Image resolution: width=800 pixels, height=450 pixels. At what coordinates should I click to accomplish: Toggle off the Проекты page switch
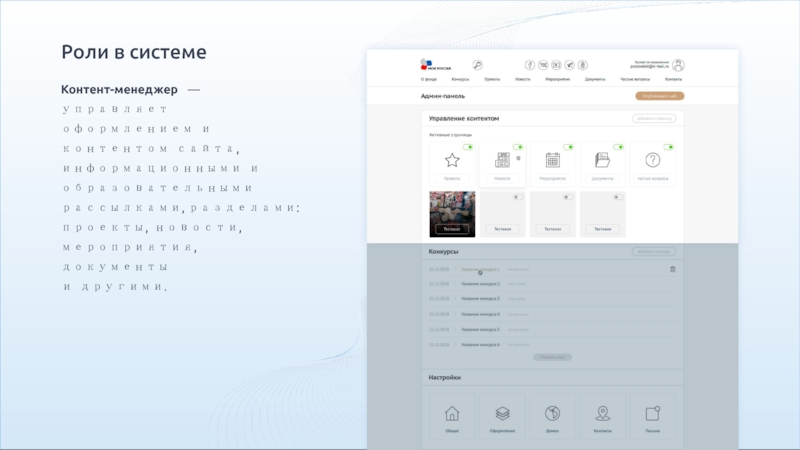pyautogui.click(x=468, y=147)
